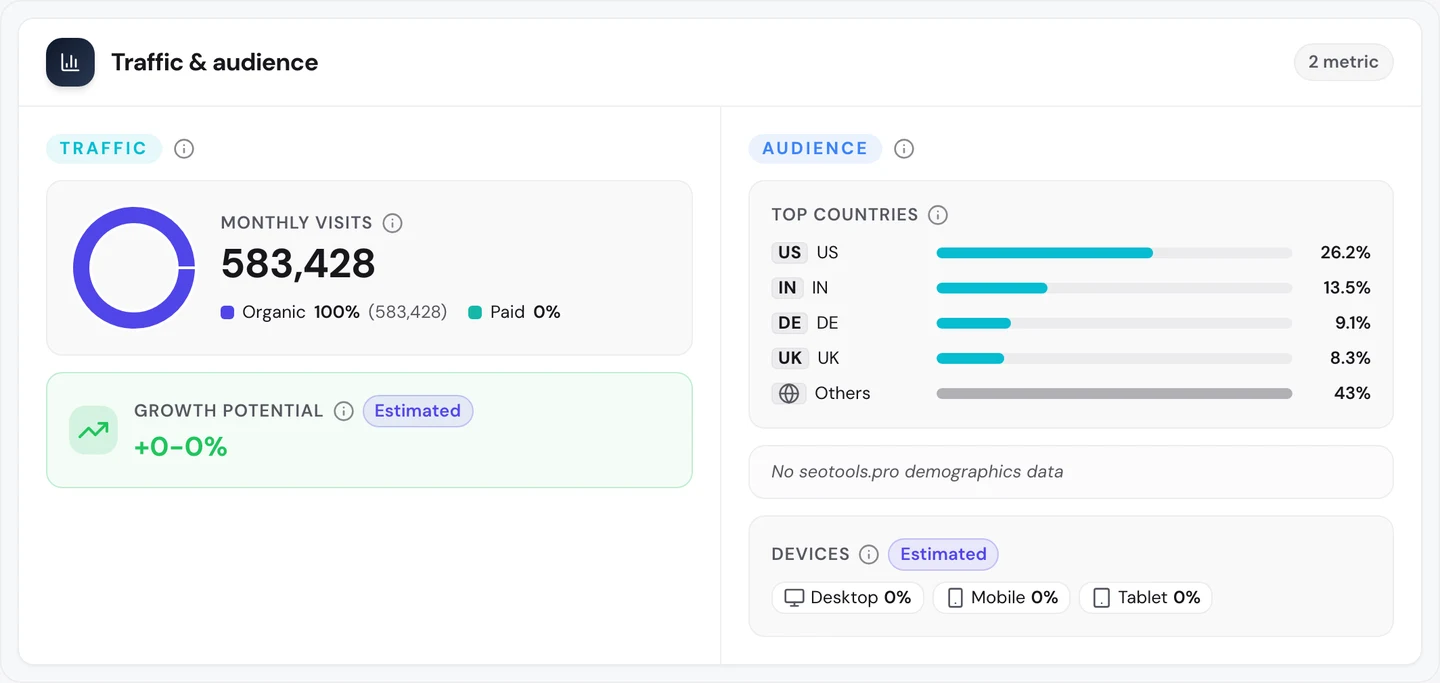
Task: Click the IN traffic share bar
Action: coord(1114,288)
